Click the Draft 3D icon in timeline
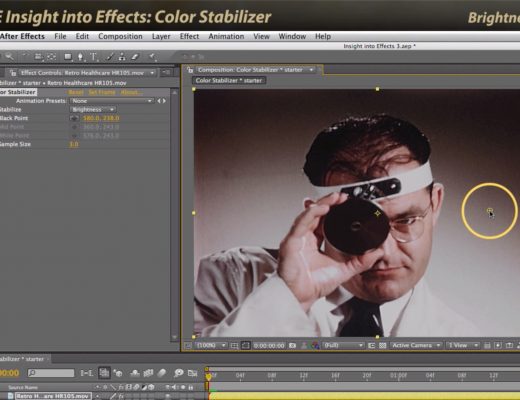This screenshot has width=520, height=400. pos(118,373)
